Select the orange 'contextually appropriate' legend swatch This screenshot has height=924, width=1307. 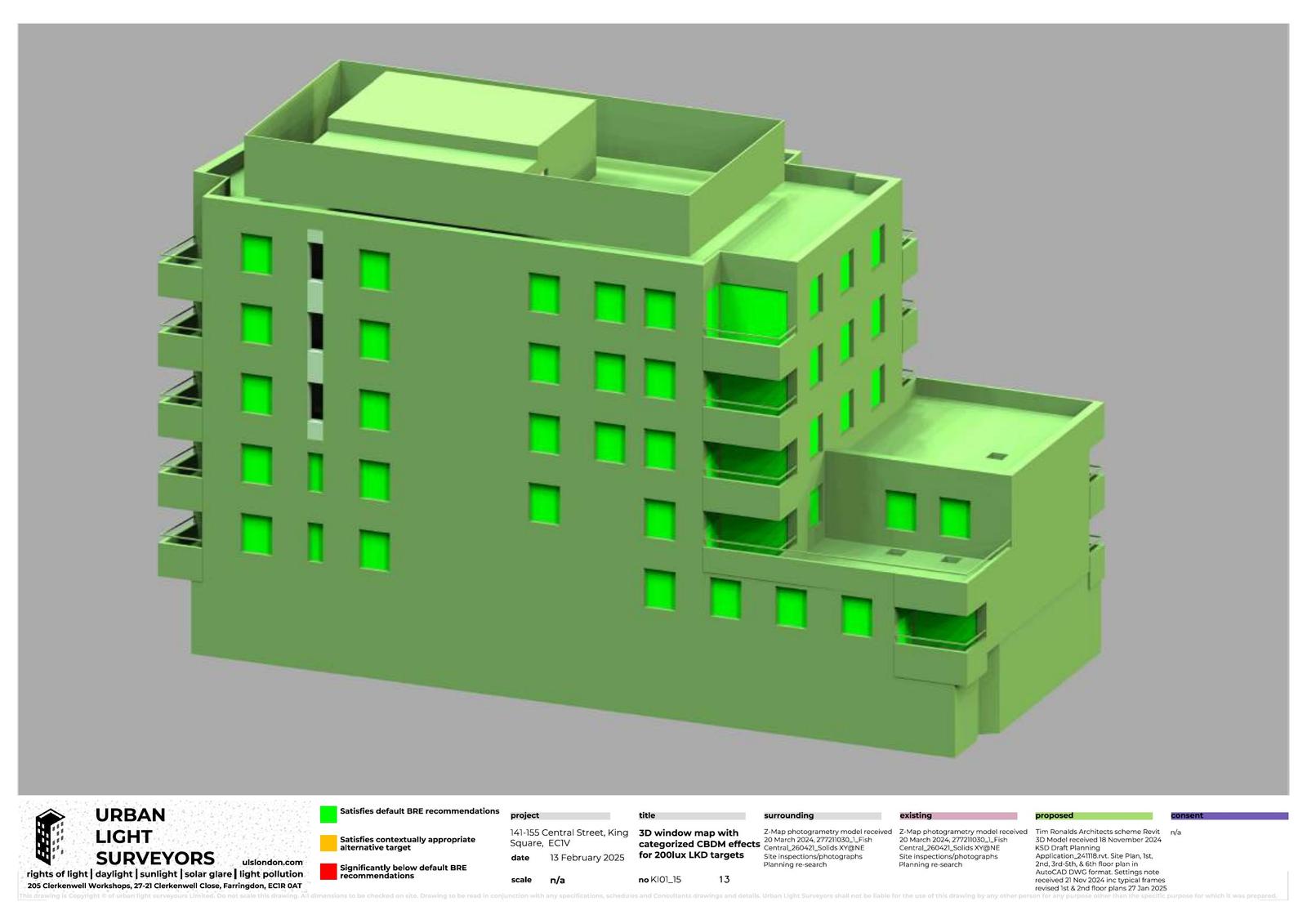pos(328,843)
